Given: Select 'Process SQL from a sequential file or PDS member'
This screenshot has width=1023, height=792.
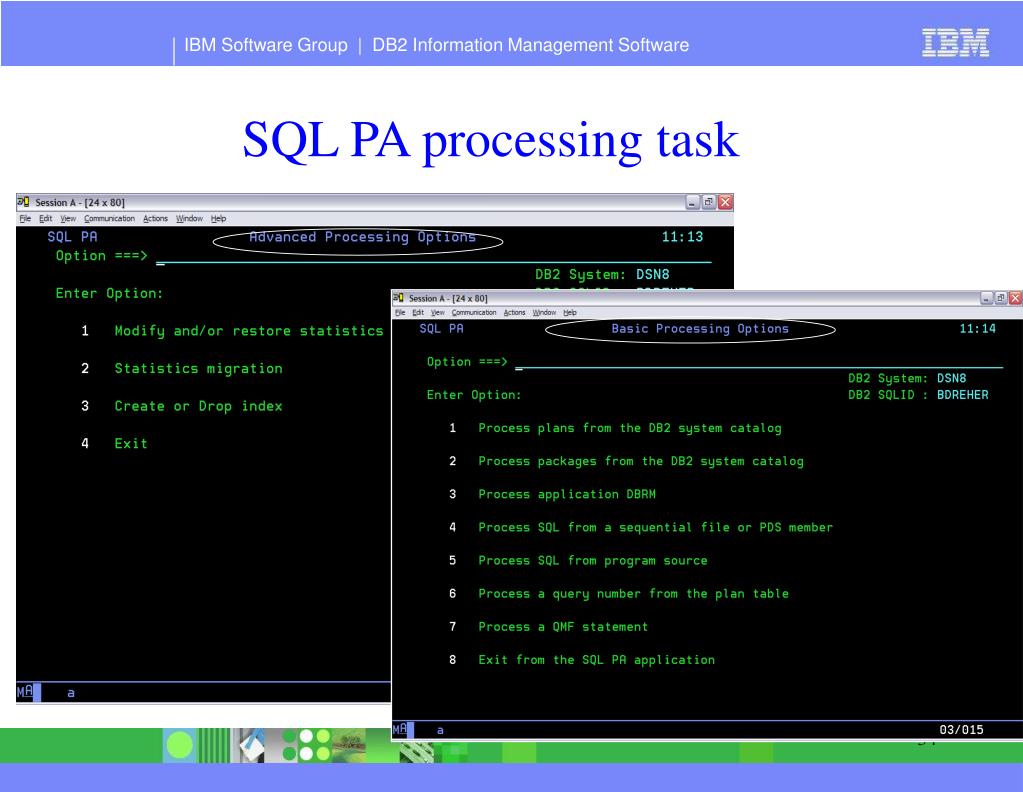Looking at the screenshot, I should pyautogui.click(x=655, y=527).
